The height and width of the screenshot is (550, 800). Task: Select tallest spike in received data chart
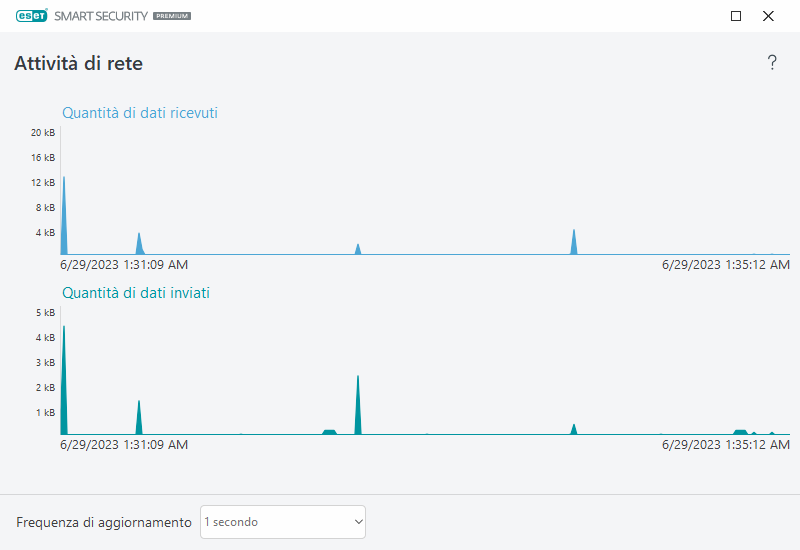(64, 215)
